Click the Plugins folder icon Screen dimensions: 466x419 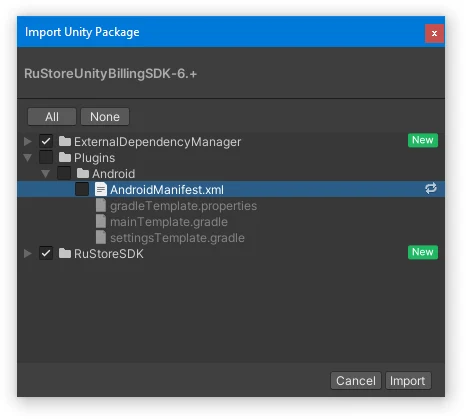click(x=65, y=157)
